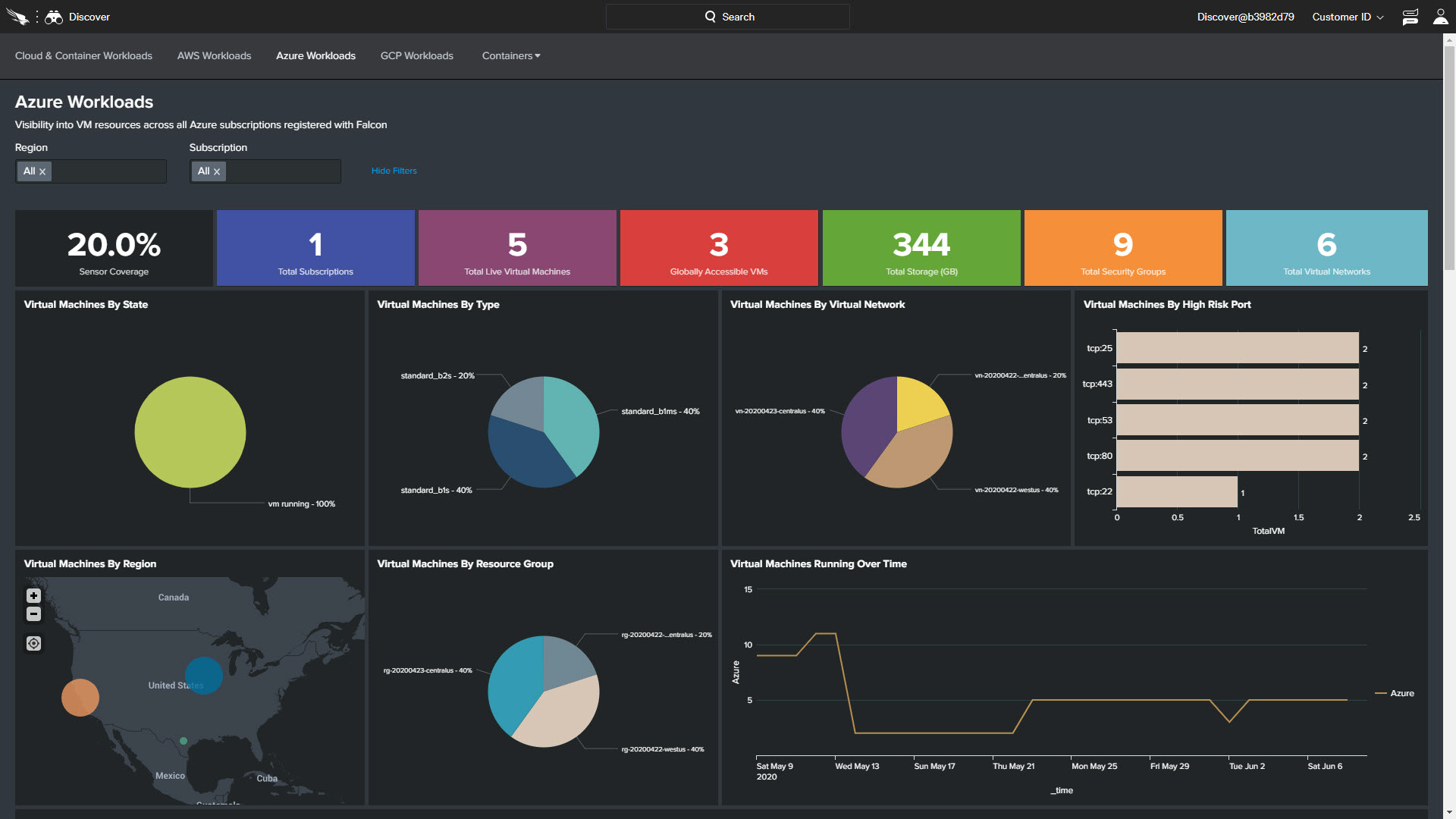Screen dimensions: 1456x819
Task: Open the Total Live Virtual Machines tile
Action: pos(517,248)
